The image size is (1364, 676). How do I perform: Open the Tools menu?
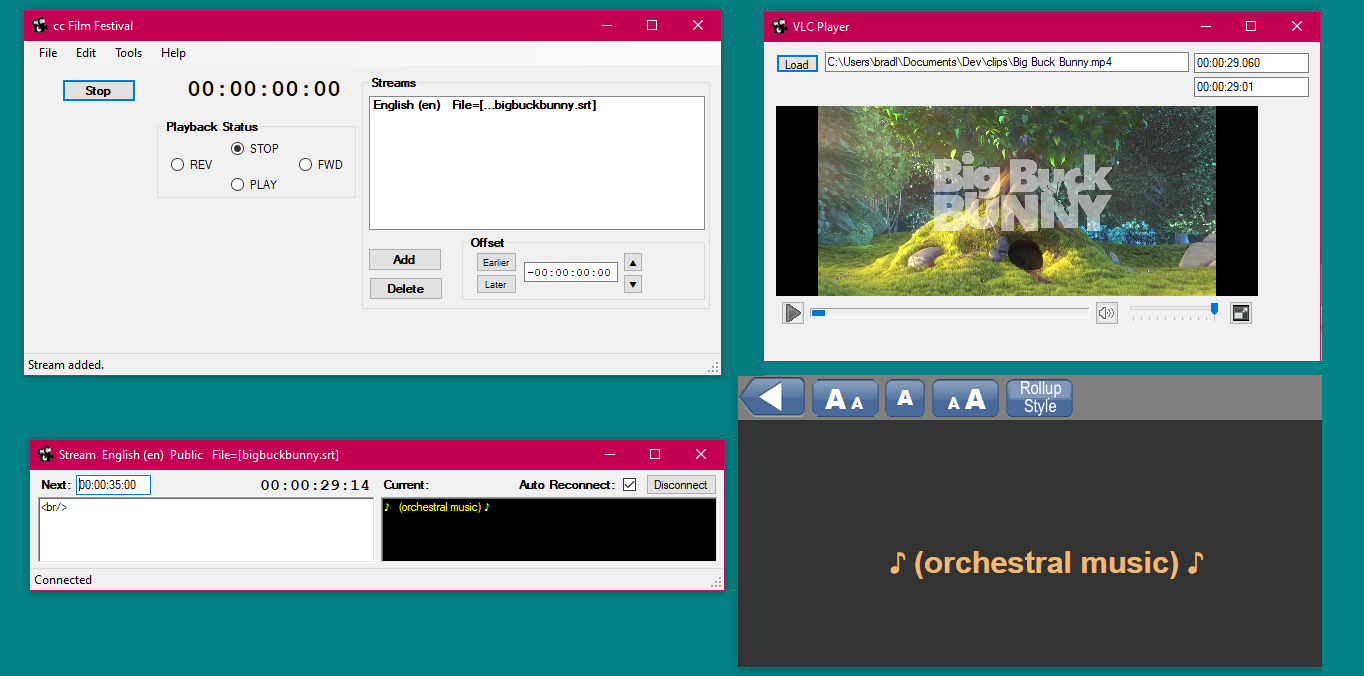tap(128, 53)
